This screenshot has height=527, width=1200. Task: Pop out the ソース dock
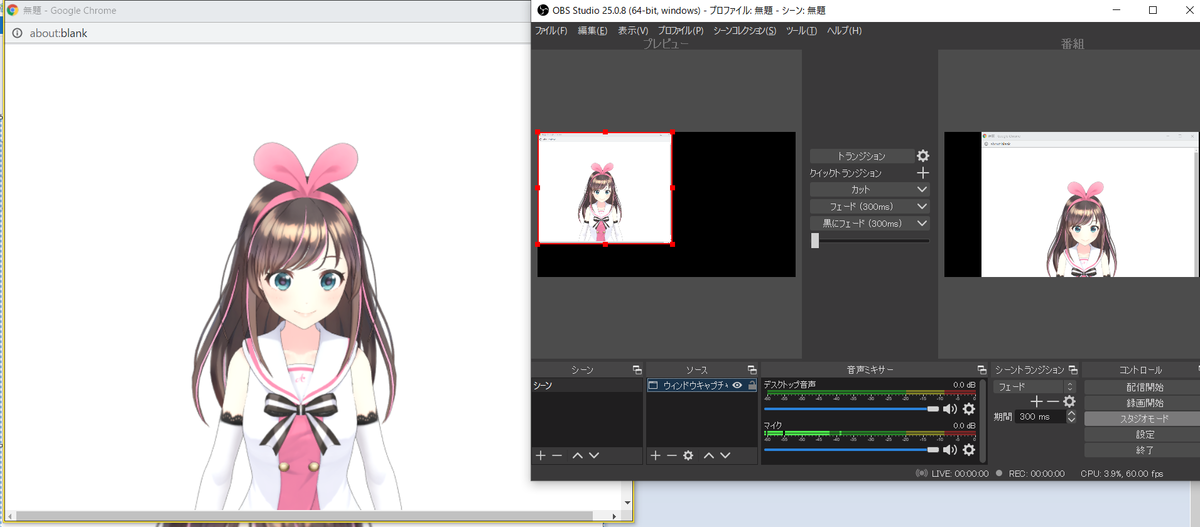751,370
